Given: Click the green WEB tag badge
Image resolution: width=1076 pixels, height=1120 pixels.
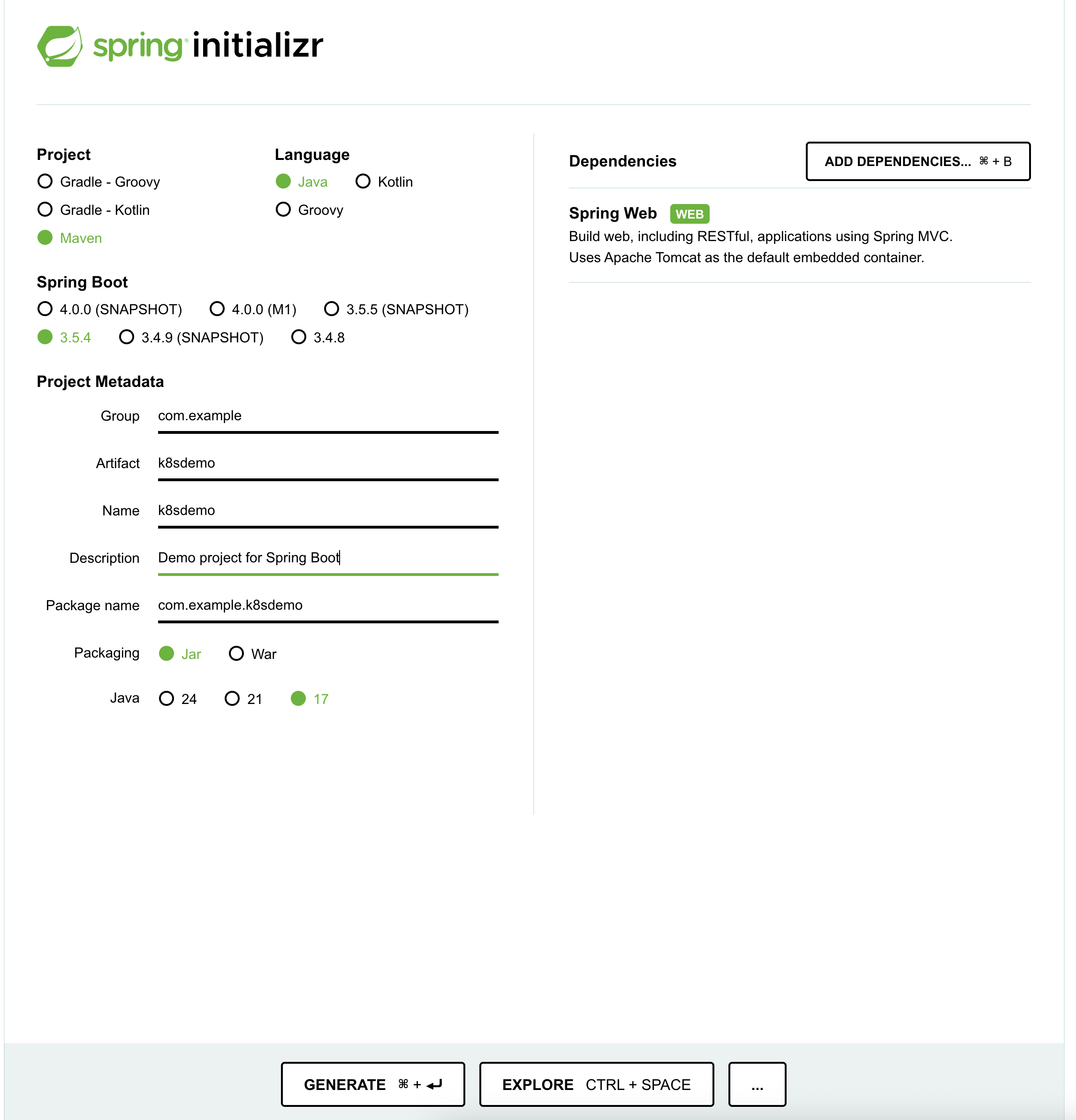Looking at the screenshot, I should pyautogui.click(x=690, y=214).
